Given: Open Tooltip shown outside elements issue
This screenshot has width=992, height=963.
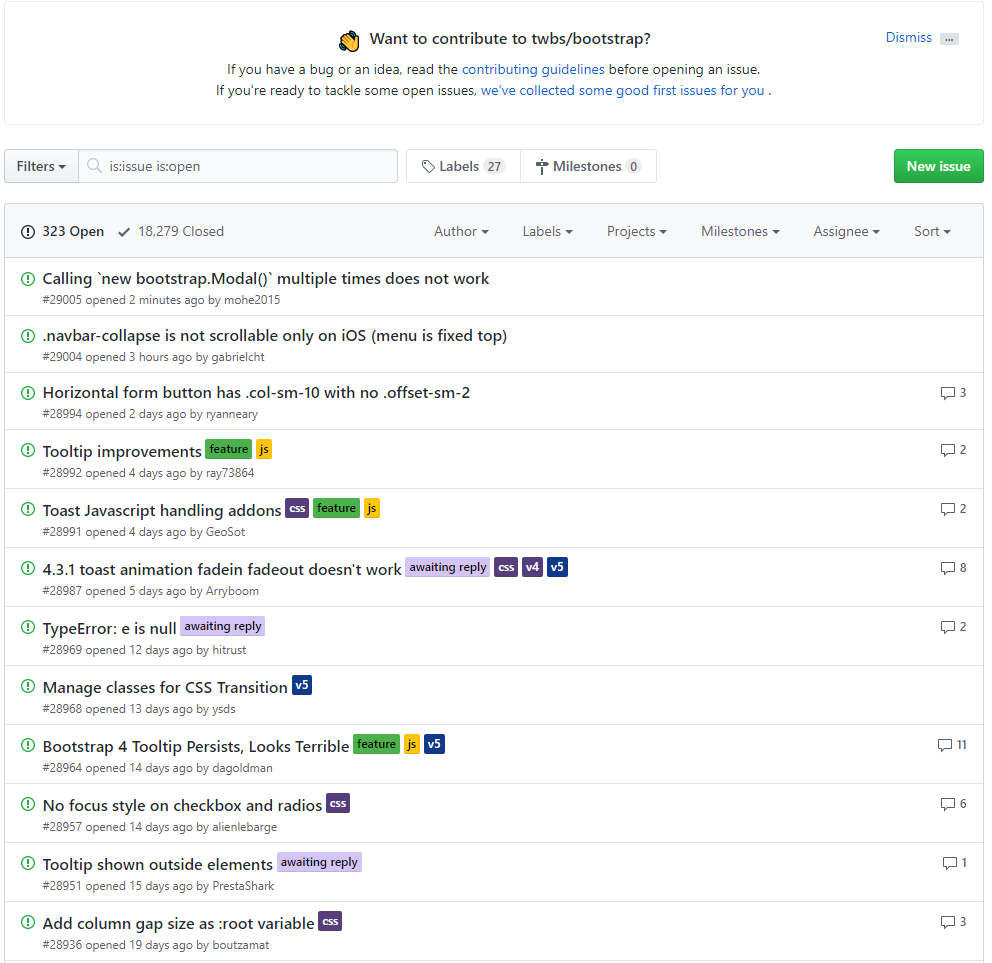Looking at the screenshot, I should coord(158,864).
